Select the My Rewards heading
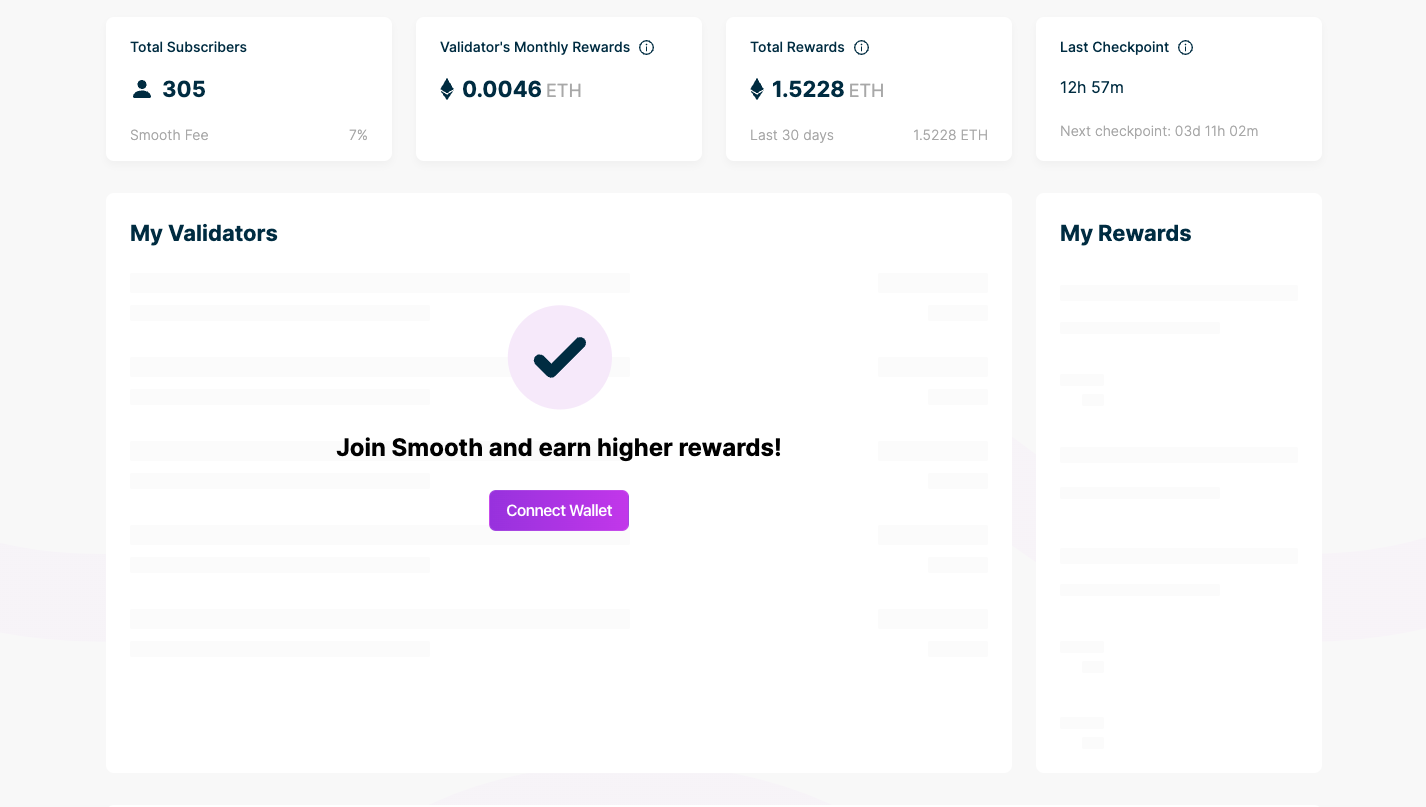Viewport: 1426px width, 807px height. pyautogui.click(x=1125, y=233)
